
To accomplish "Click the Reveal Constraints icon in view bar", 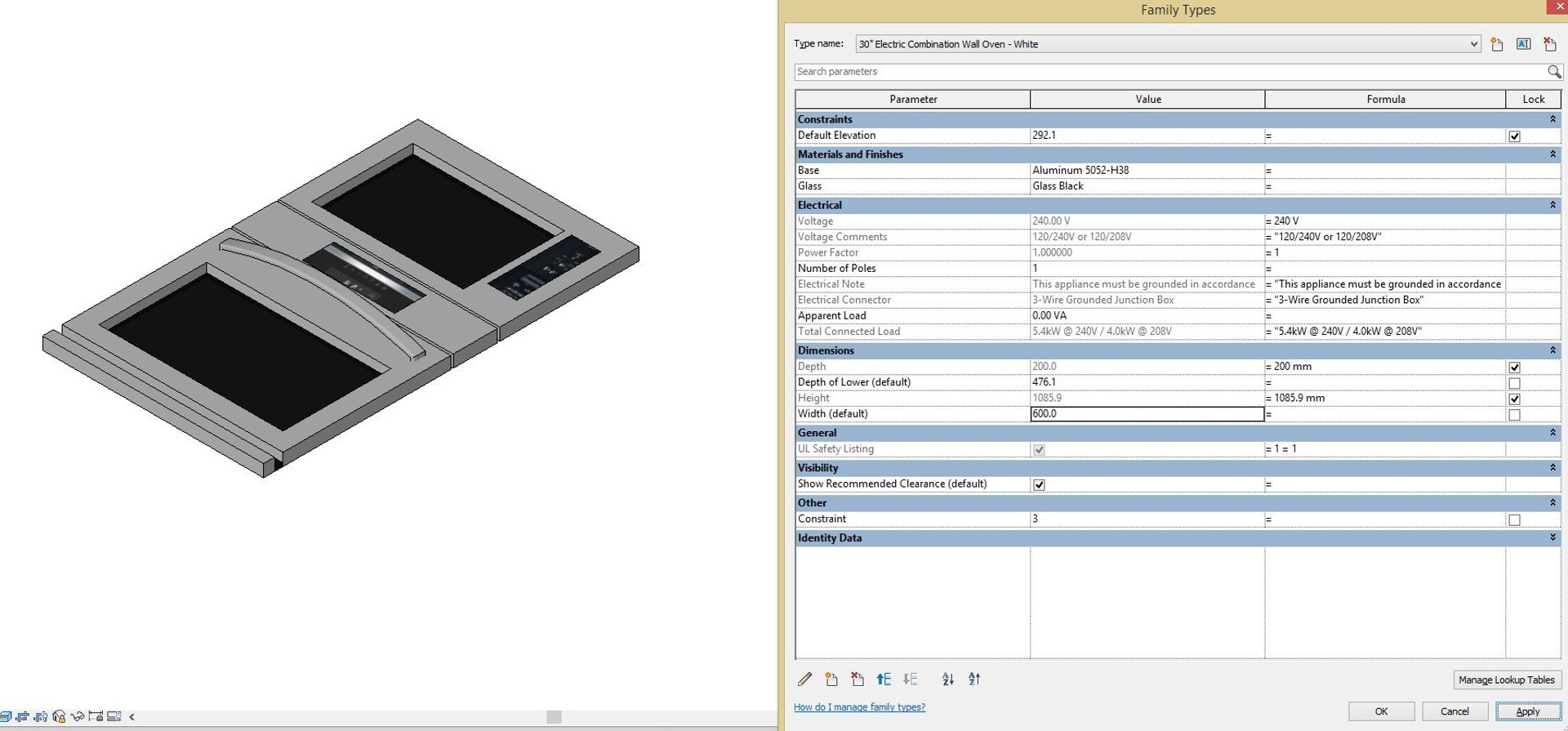I will click(x=96, y=716).
